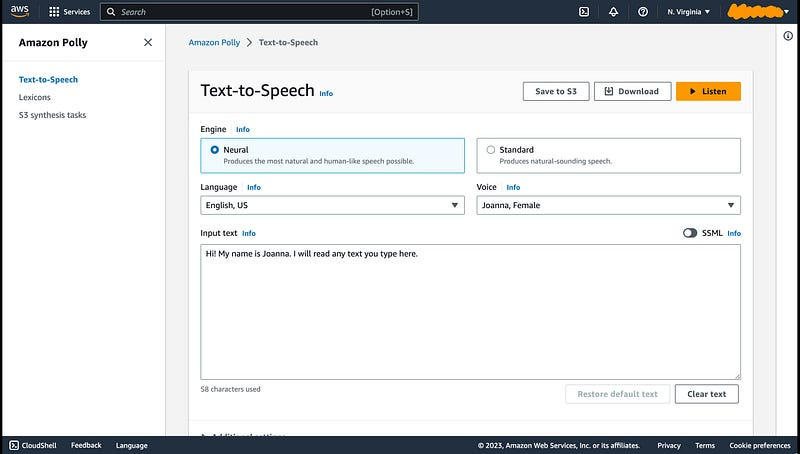The height and width of the screenshot is (454, 800).
Task: Click the AWS logo home icon
Action: pos(19,11)
